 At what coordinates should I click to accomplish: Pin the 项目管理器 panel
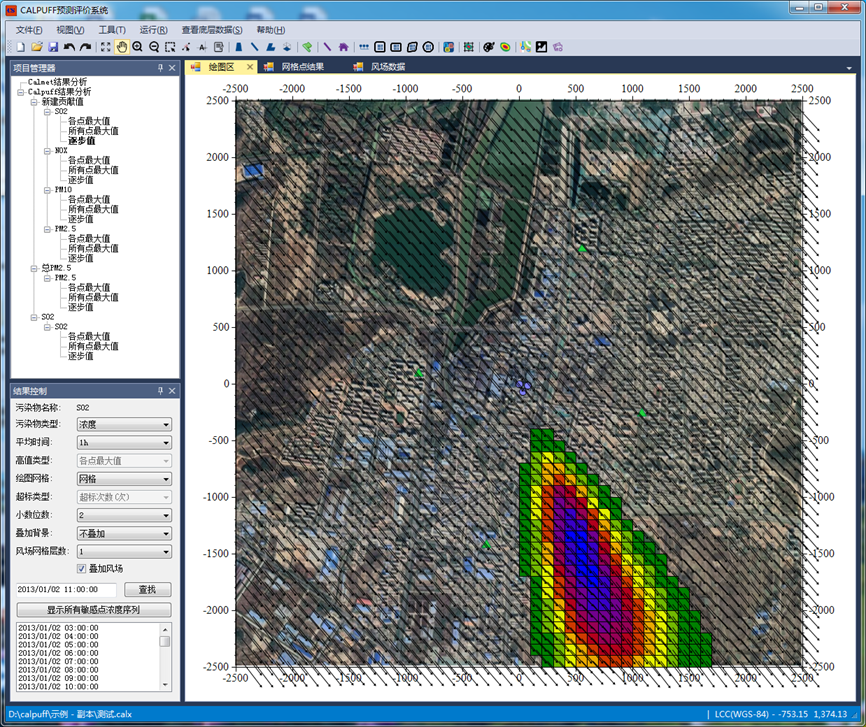pos(160,68)
